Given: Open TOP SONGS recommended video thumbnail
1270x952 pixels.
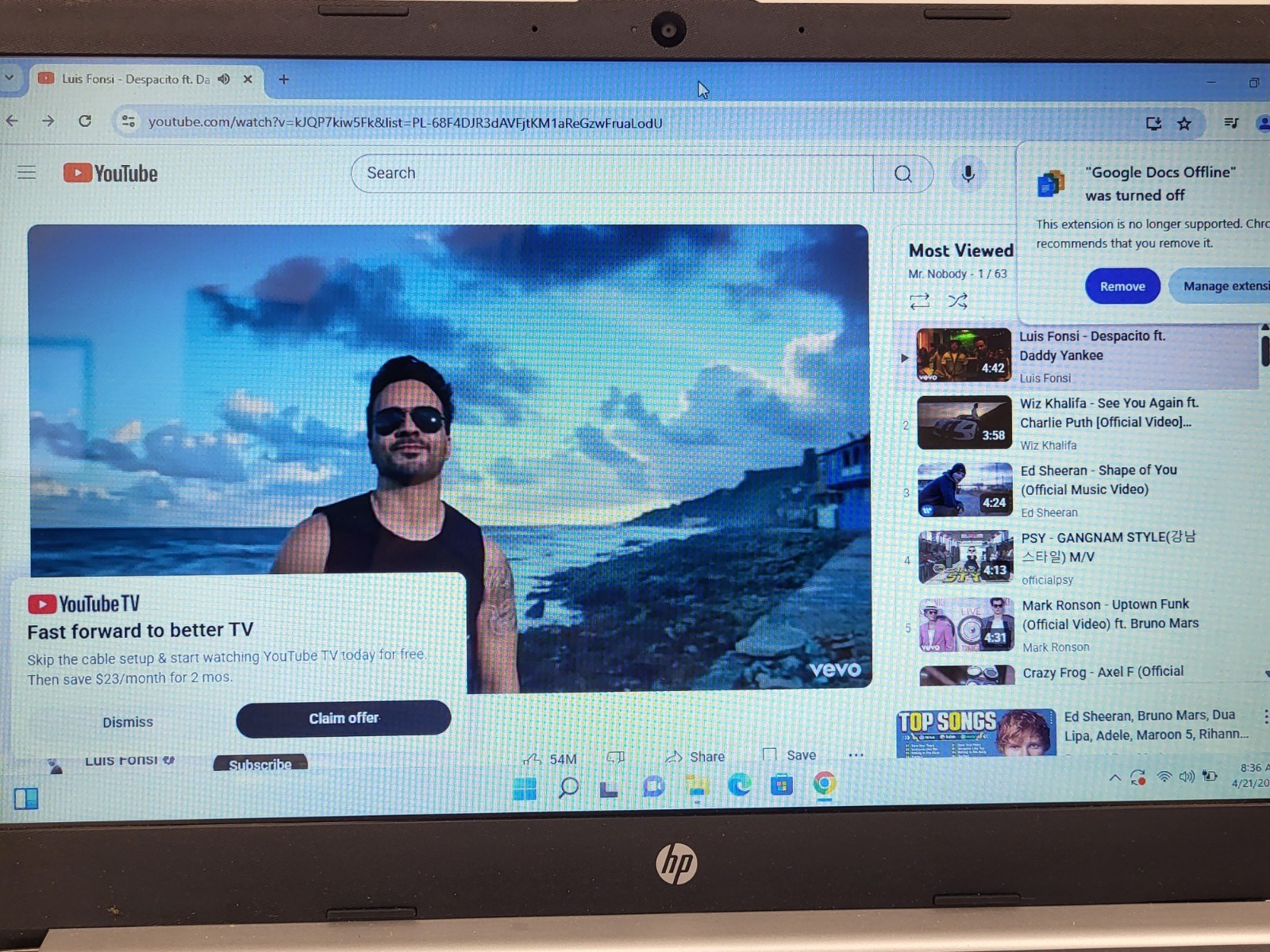Looking at the screenshot, I should click(976, 733).
